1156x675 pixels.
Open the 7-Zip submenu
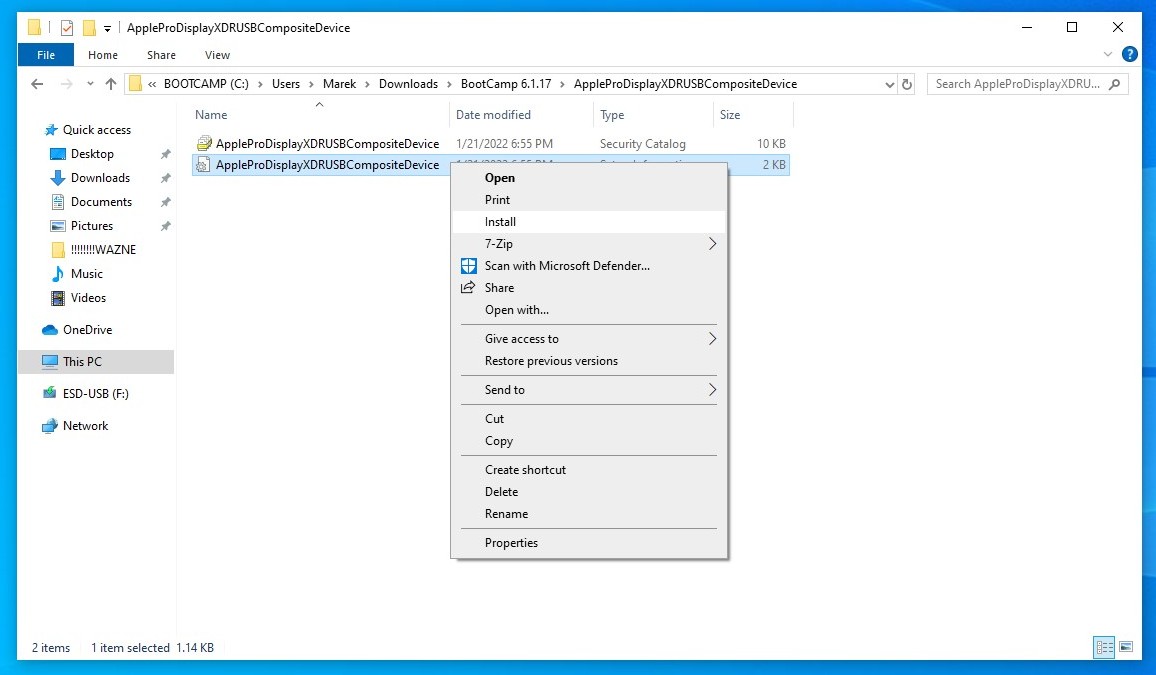coord(588,244)
